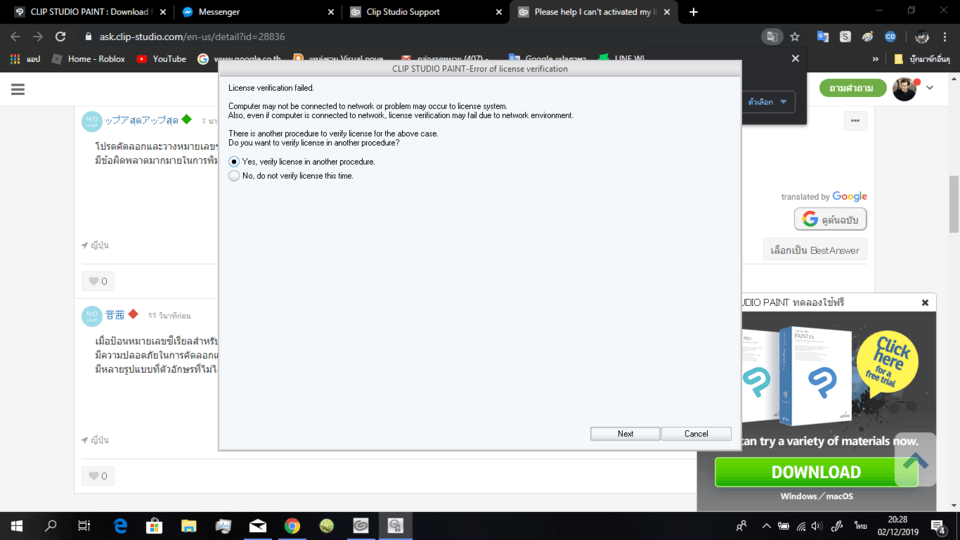The height and width of the screenshot is (540, 960).
Task: Close the CLIP STUDIO PAINT trial ad
Action: [924, 302]
